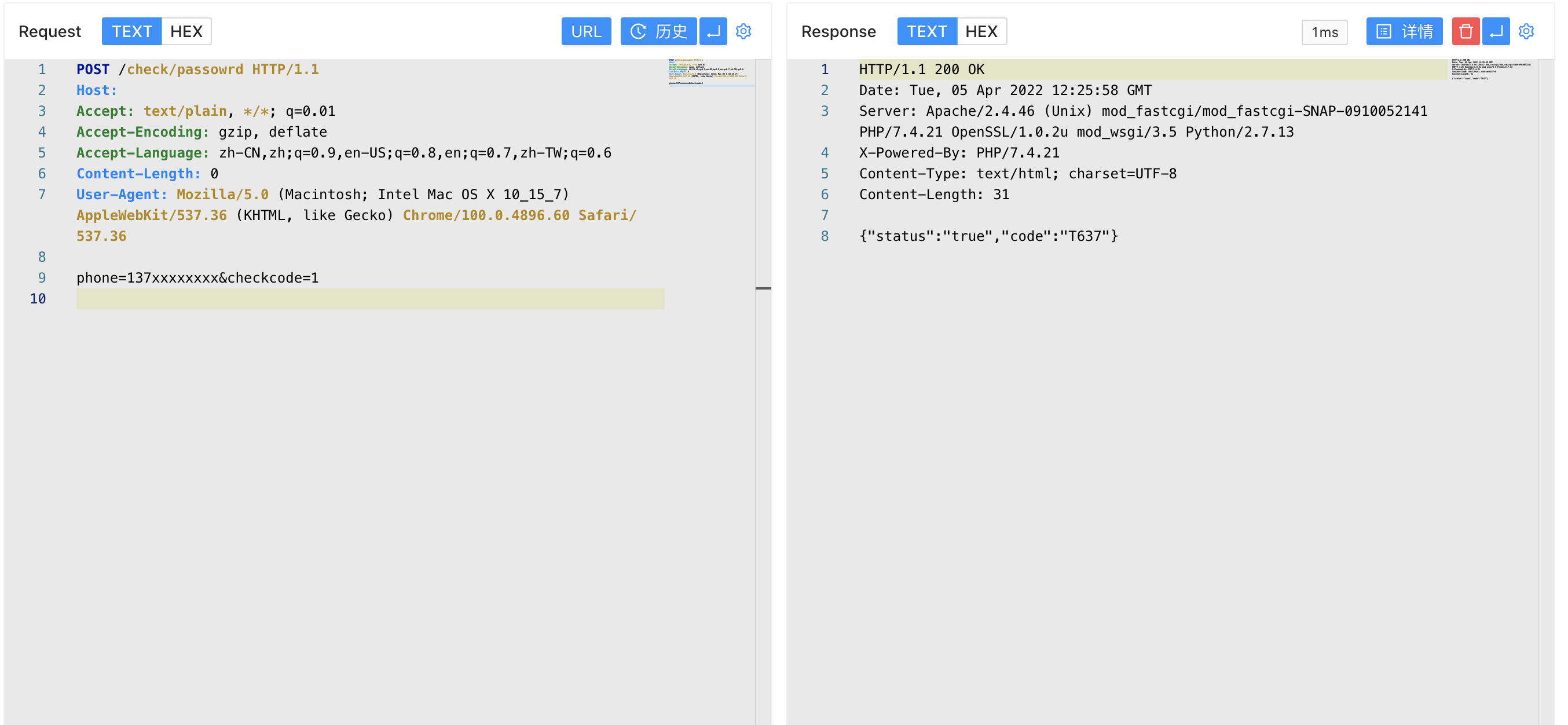Screen dimensions: 1568x725
Task: Click the phone=137xxxxxxxx&checkcode=1 body line
Action: point(197,277)
